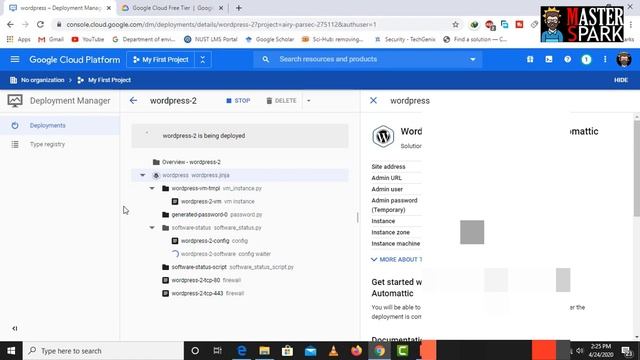Open the Apps bookmark
The width and height of the screenshot is (640, 360).
[x=19, y=39]
